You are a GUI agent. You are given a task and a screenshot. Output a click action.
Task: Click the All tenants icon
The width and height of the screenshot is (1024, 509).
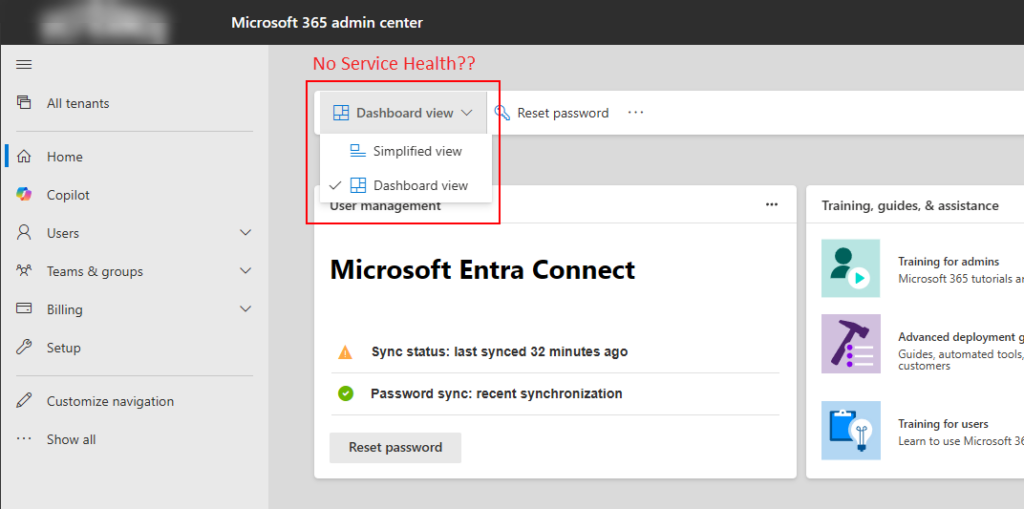click(x=25, y=103)
